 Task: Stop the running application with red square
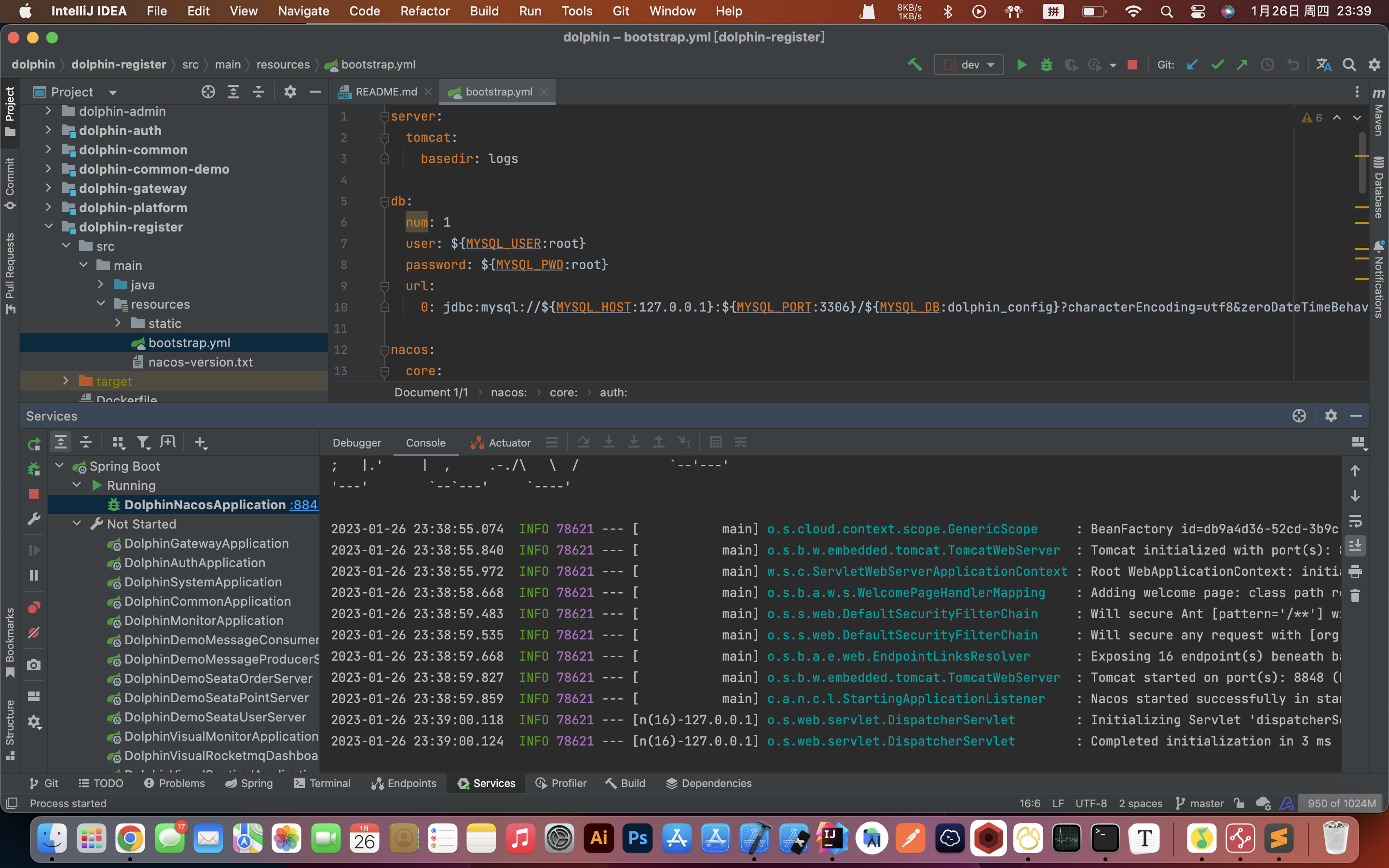pyautogui.click(x=1132, y=64)
